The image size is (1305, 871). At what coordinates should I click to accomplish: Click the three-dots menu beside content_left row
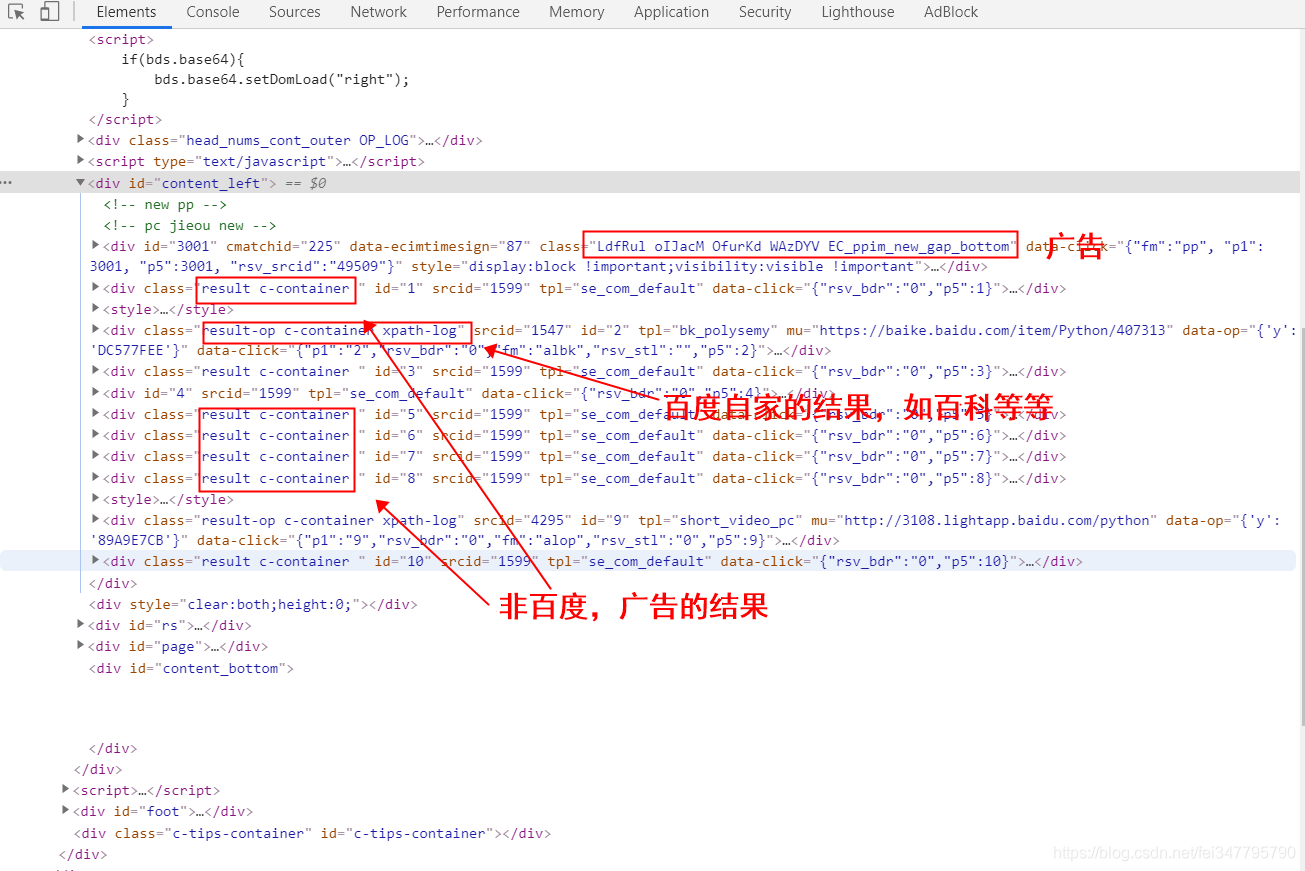click(7, 183)
